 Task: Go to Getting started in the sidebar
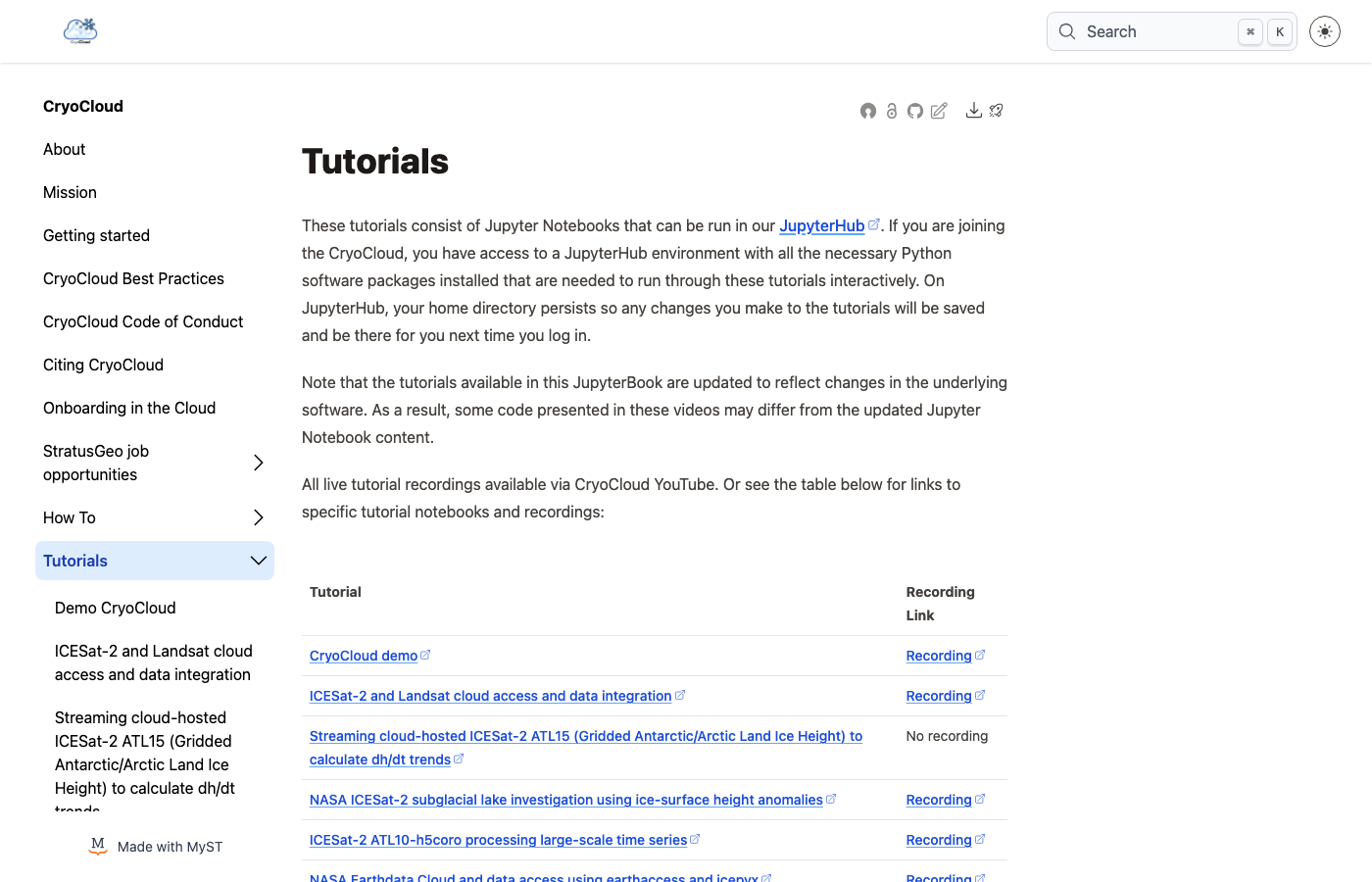(x=96, y=235)
